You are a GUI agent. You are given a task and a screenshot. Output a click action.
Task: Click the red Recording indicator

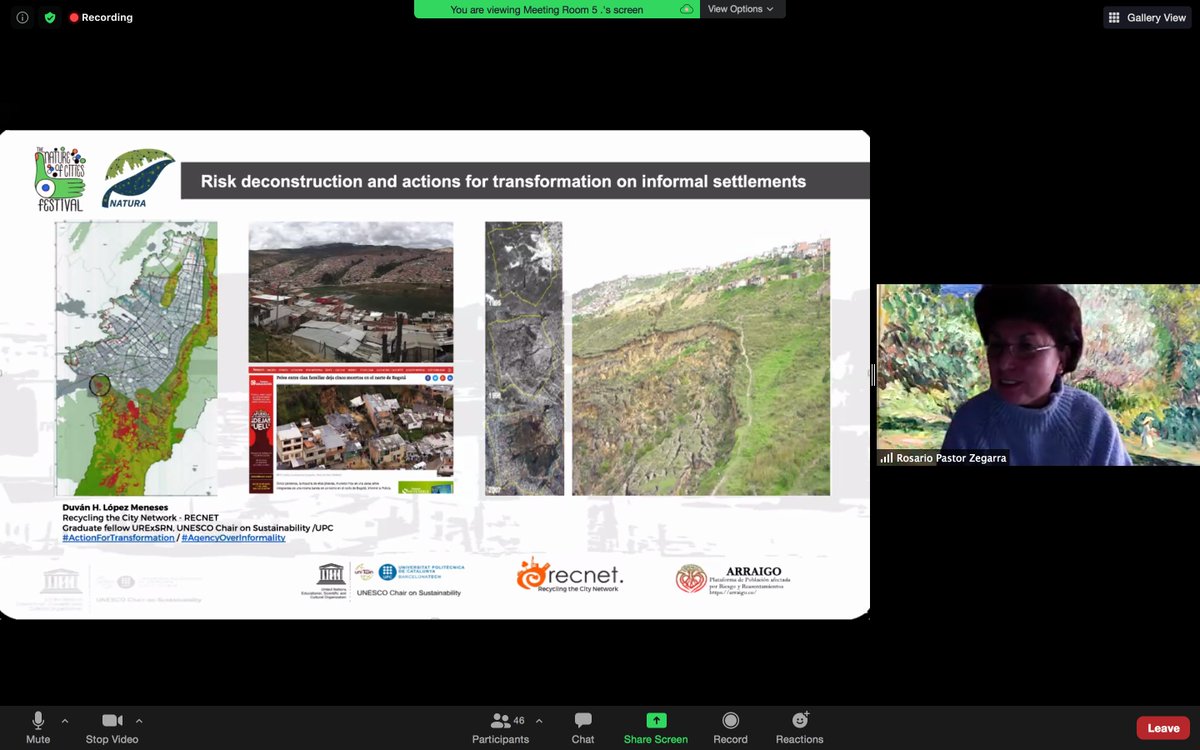[101, 17]
